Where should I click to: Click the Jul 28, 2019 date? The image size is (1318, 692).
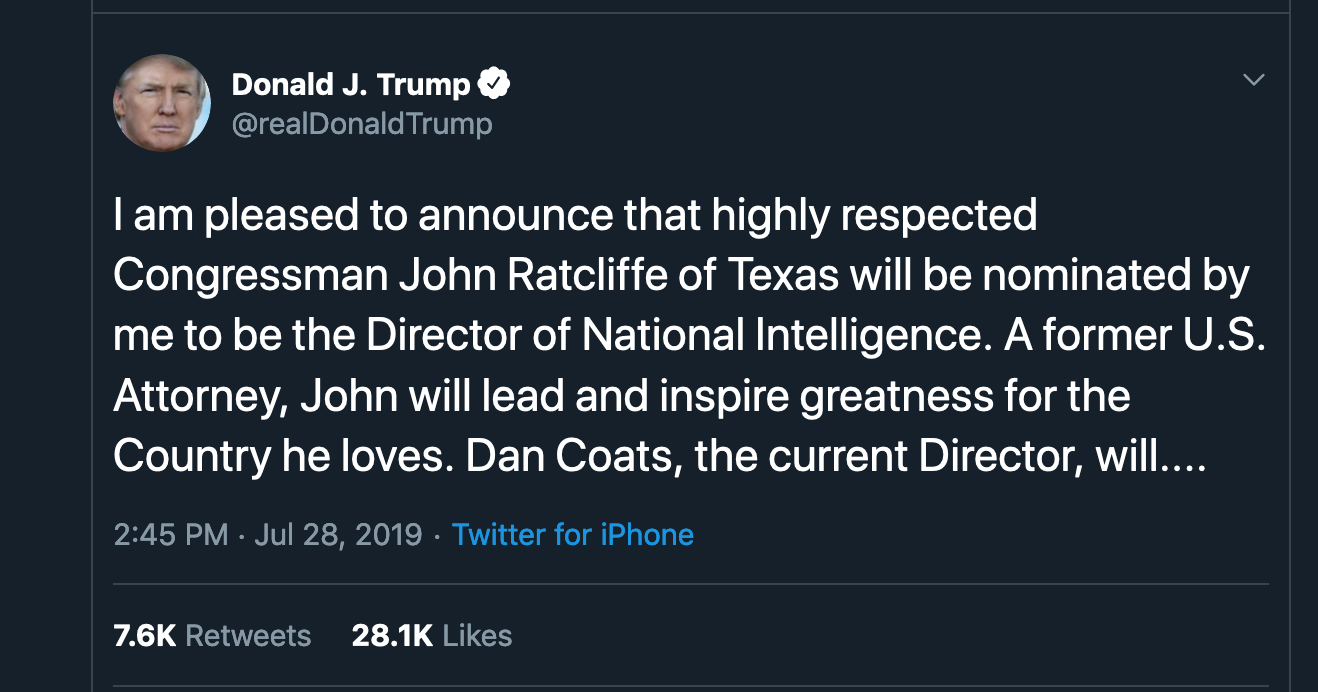click(x=338, y=534)
